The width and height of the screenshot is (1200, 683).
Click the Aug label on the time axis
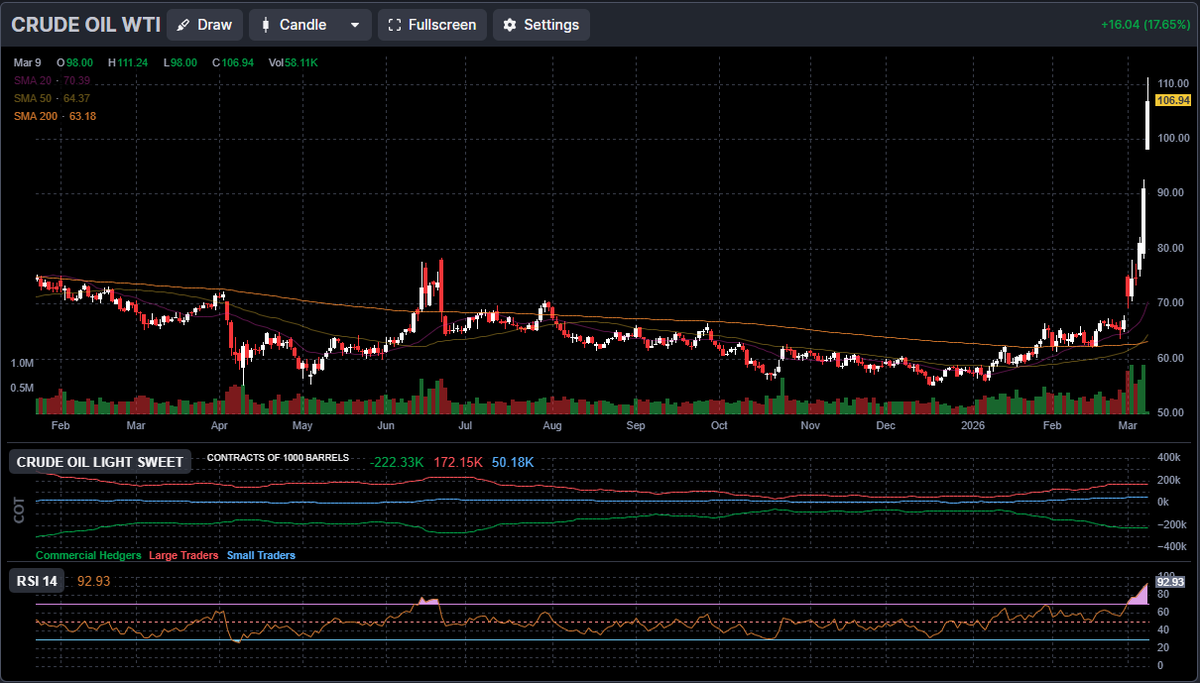tap(551, 426)
